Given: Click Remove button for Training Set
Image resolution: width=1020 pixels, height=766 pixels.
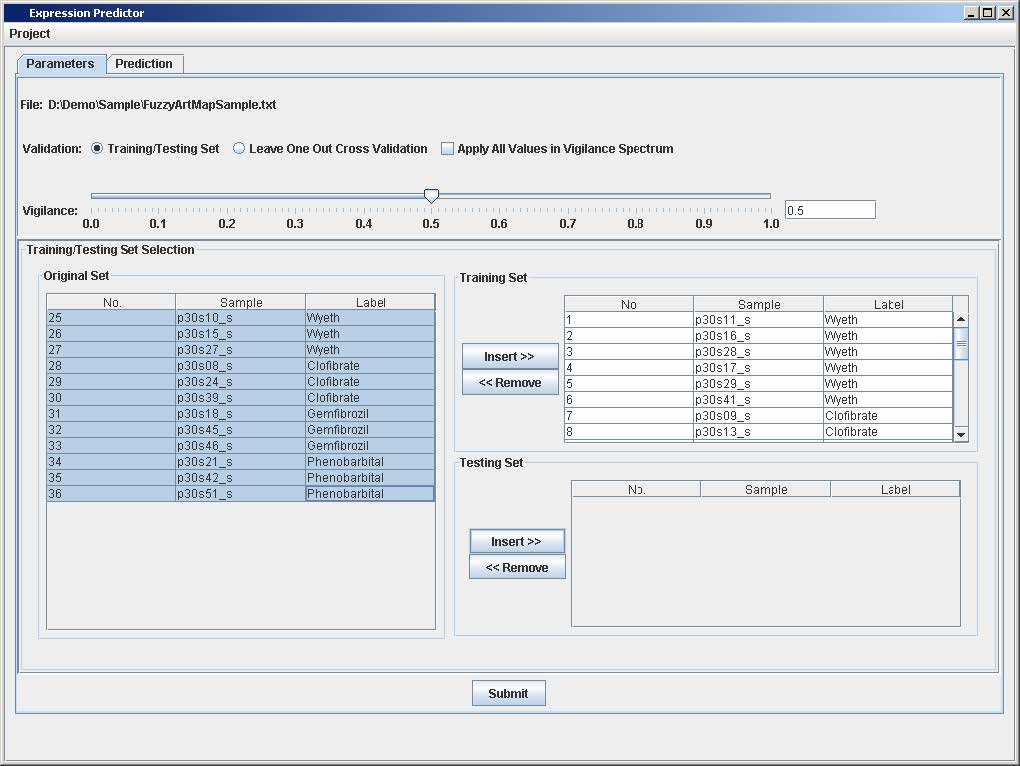Looking at the screenshot, I should [510, 382].
